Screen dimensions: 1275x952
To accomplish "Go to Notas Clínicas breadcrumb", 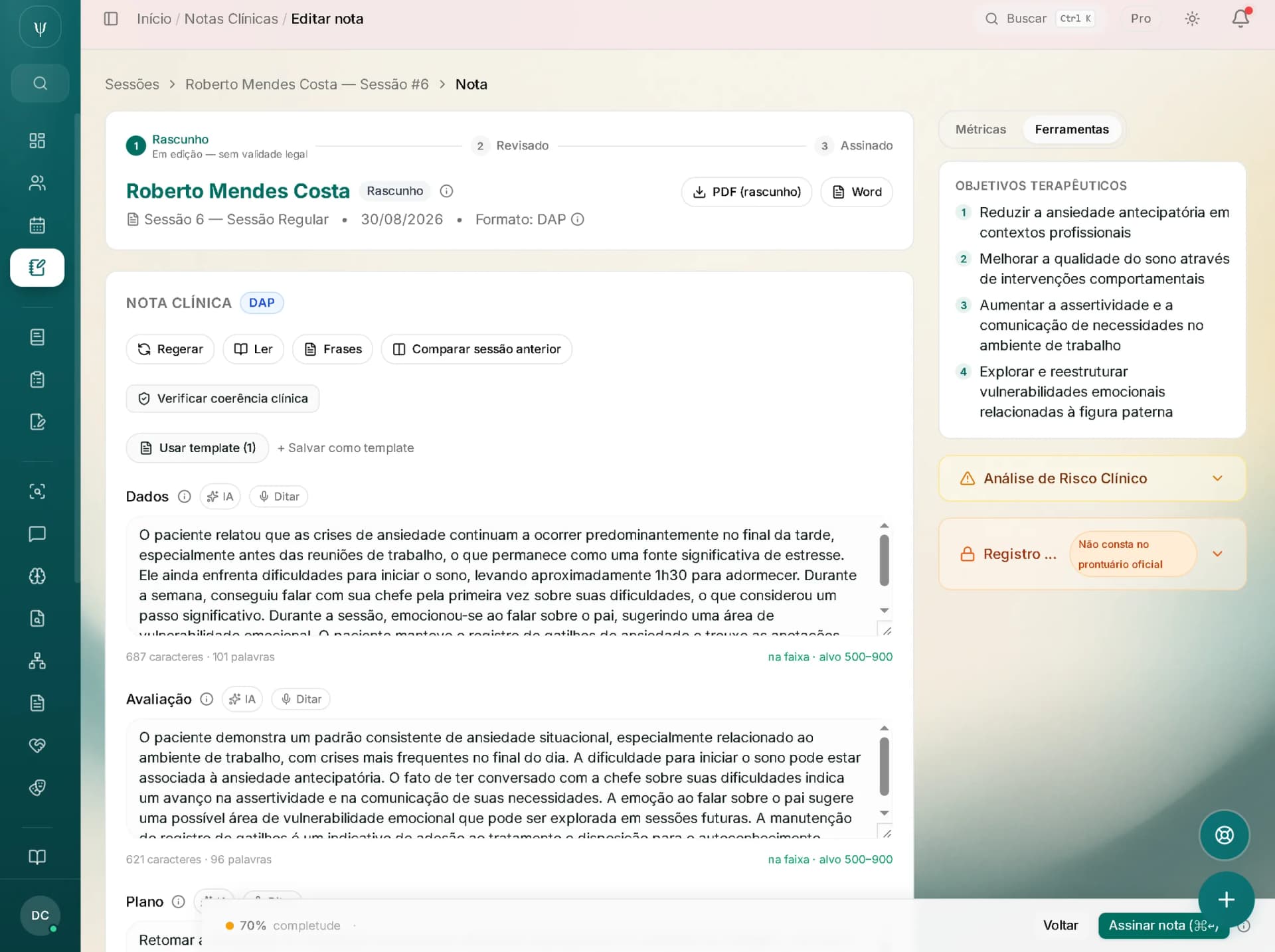I will point(231,19).
